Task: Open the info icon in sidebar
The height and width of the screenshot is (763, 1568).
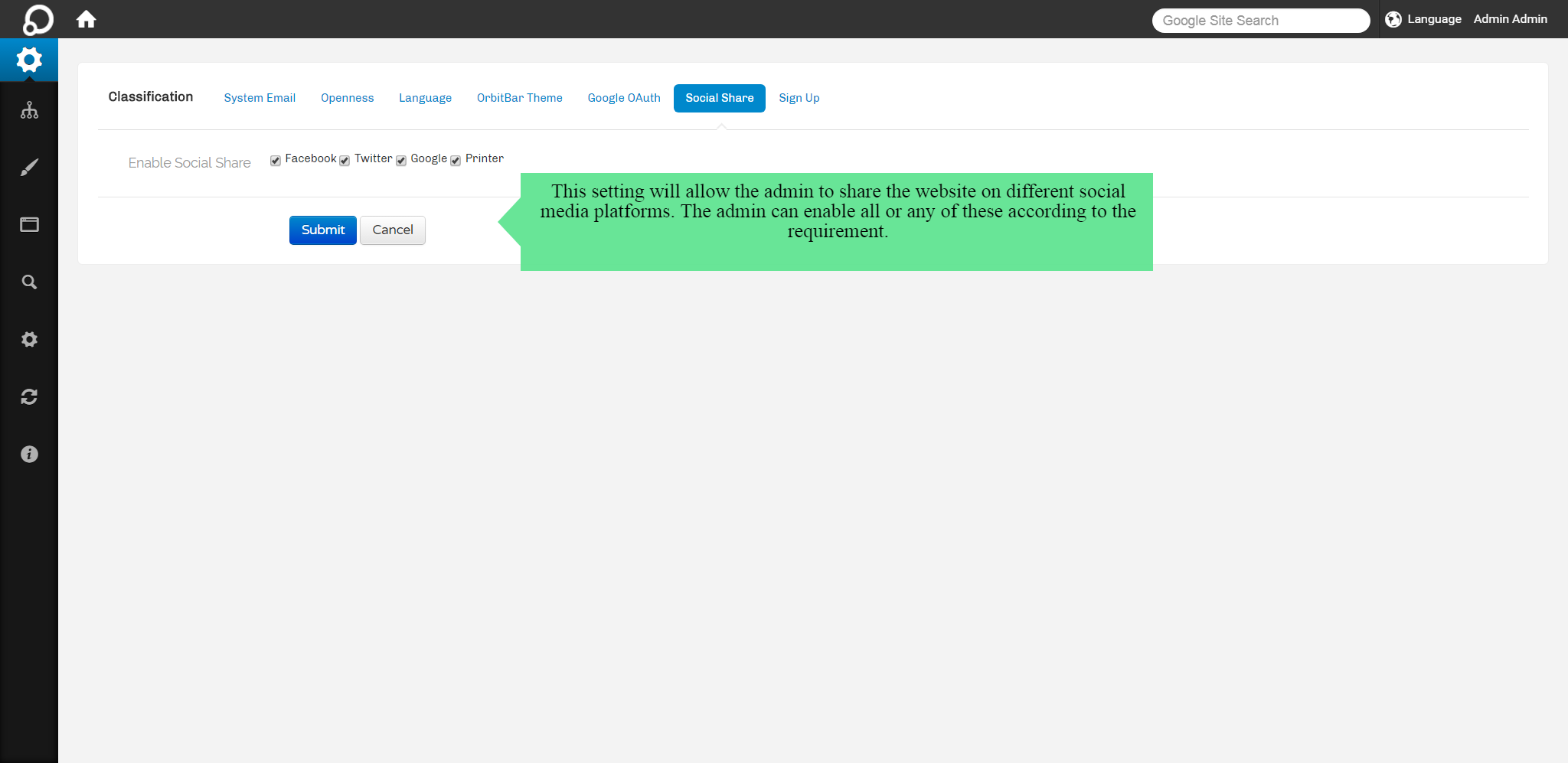Action: pos(29,455)
